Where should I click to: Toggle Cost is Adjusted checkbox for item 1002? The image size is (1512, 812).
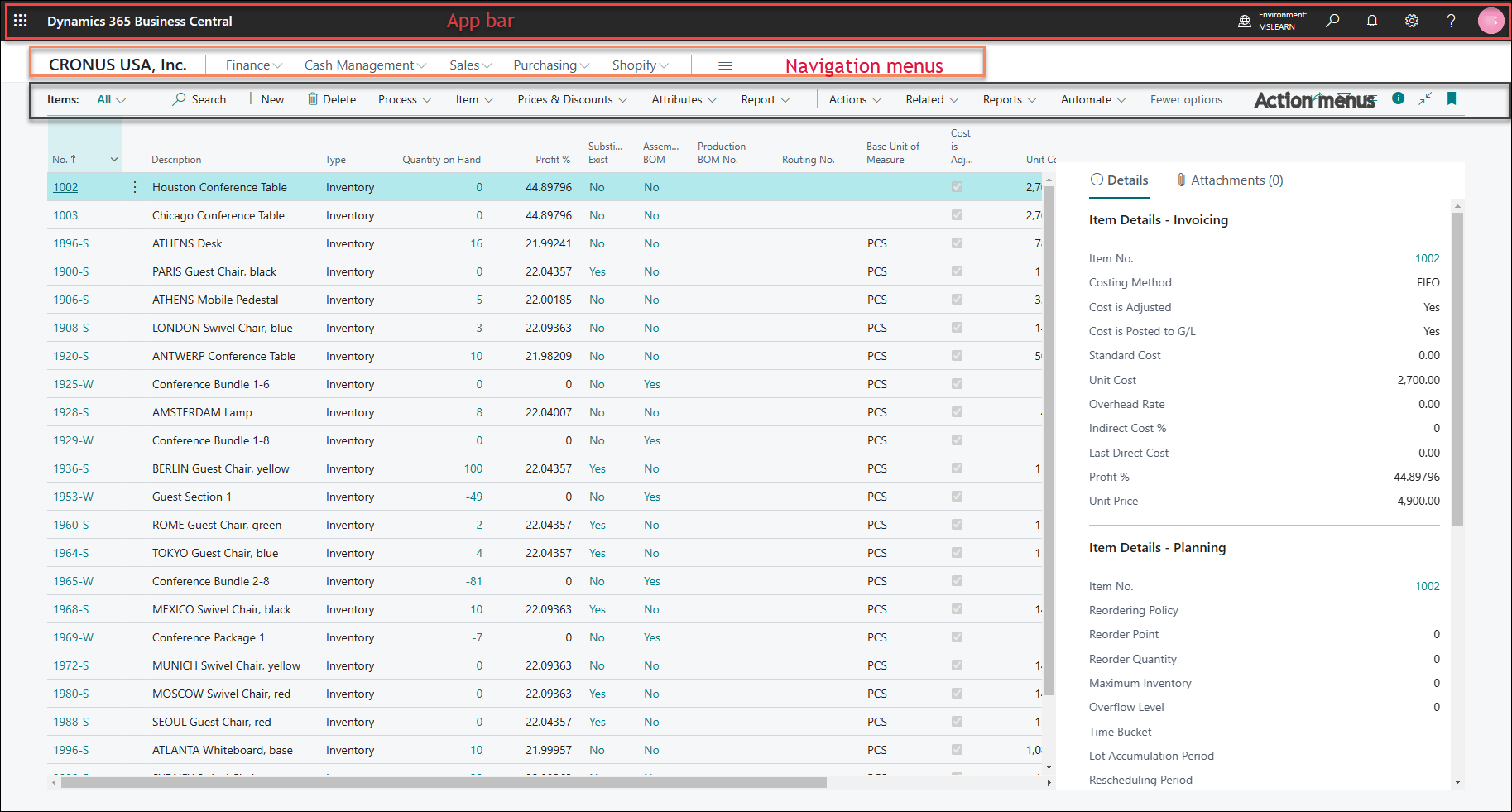click(x=958, y=187)
